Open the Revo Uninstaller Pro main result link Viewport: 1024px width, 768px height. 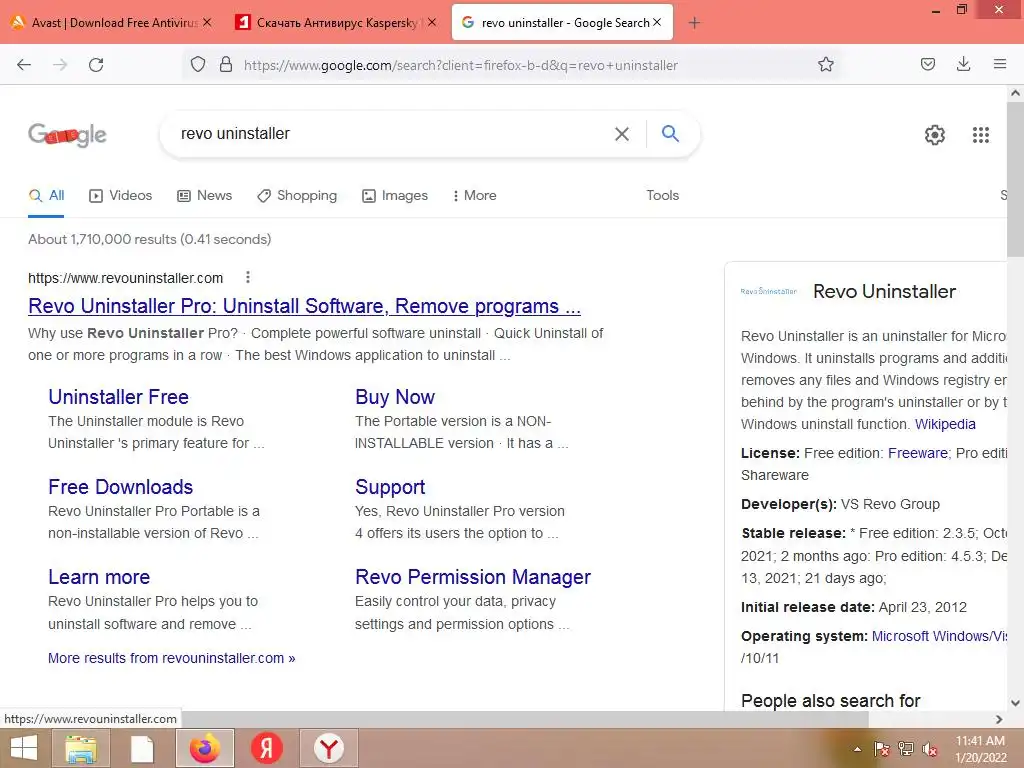tap(304, 306)
